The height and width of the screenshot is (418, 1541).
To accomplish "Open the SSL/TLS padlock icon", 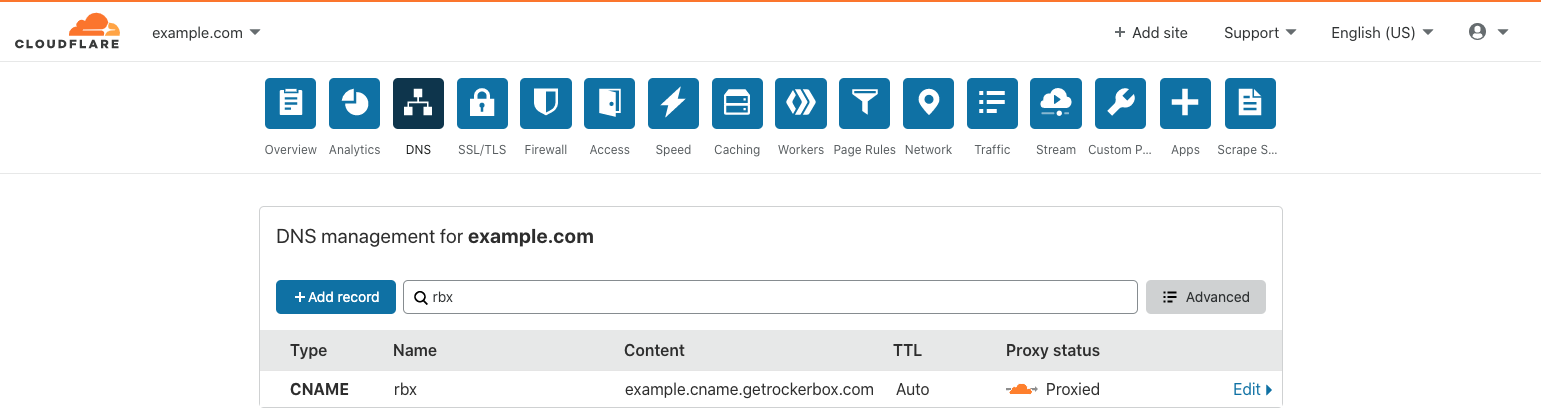I will [x=482, y=104].
